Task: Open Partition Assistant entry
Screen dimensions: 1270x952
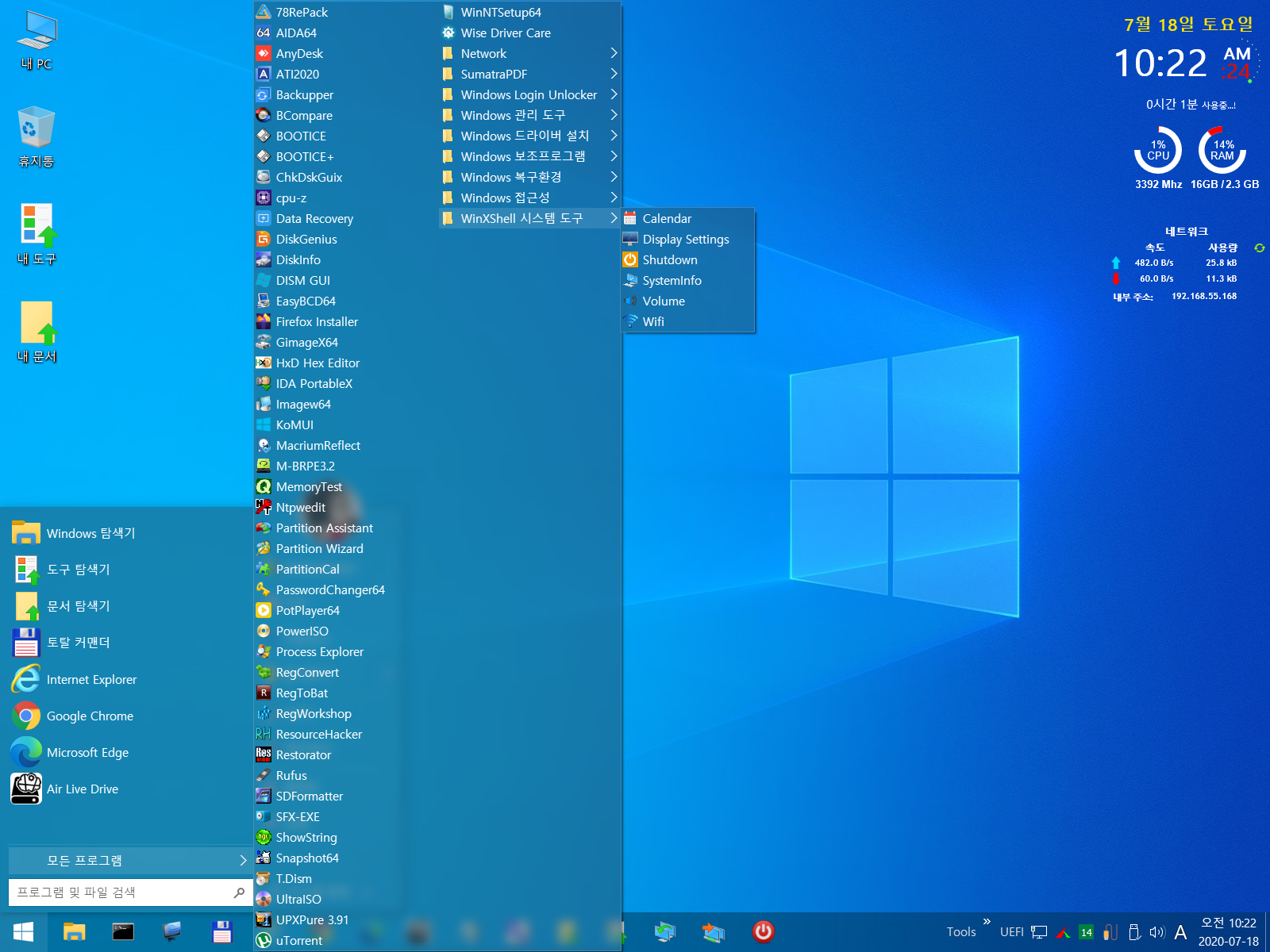Action: [x=345, y=528]
